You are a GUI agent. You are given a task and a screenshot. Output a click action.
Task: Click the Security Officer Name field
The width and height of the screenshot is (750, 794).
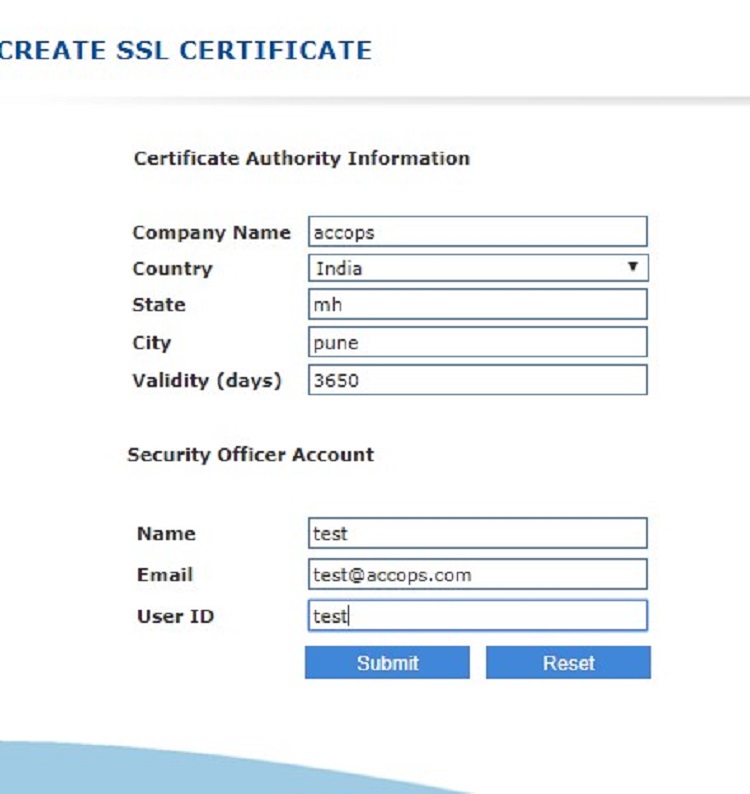point(478,533)
